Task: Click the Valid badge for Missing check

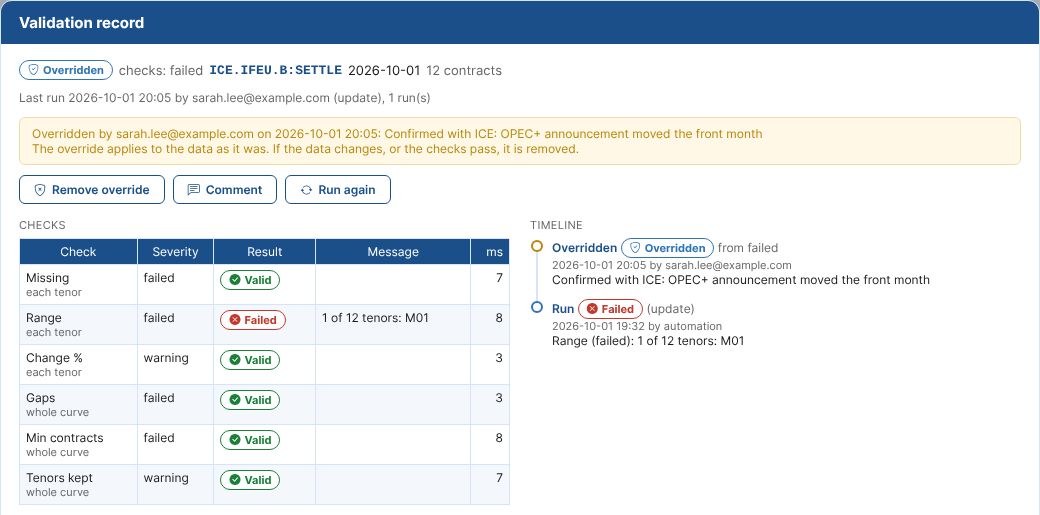Action: (250, 280)
